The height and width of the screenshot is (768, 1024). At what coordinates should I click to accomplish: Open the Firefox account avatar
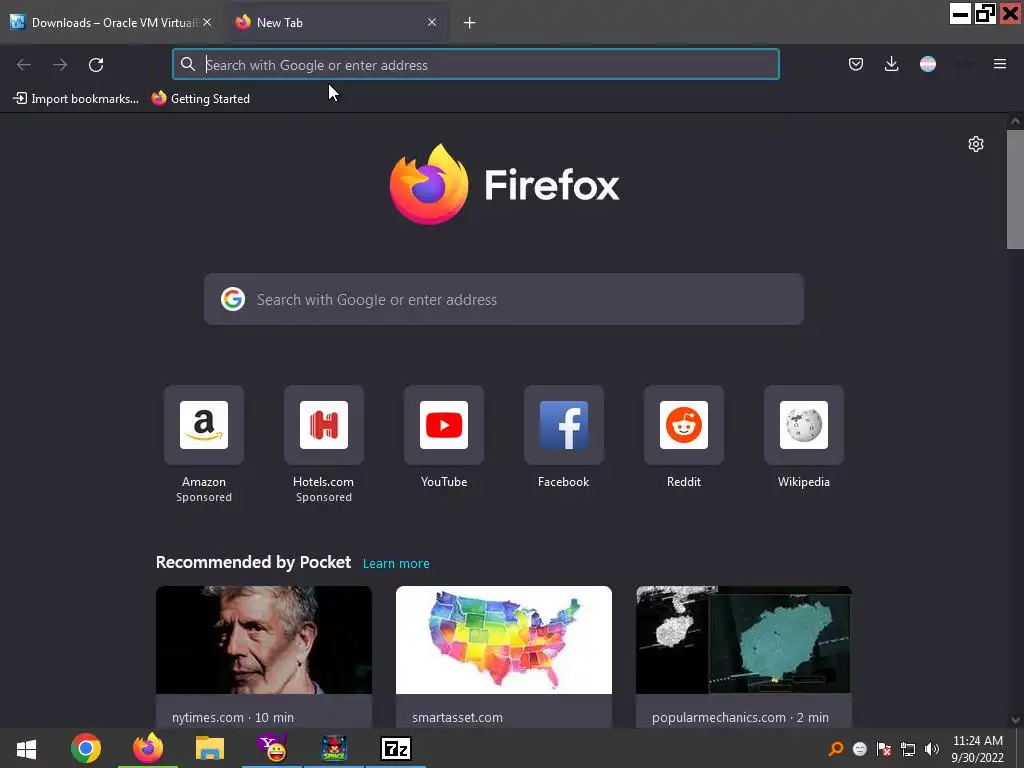click(927, 64)
